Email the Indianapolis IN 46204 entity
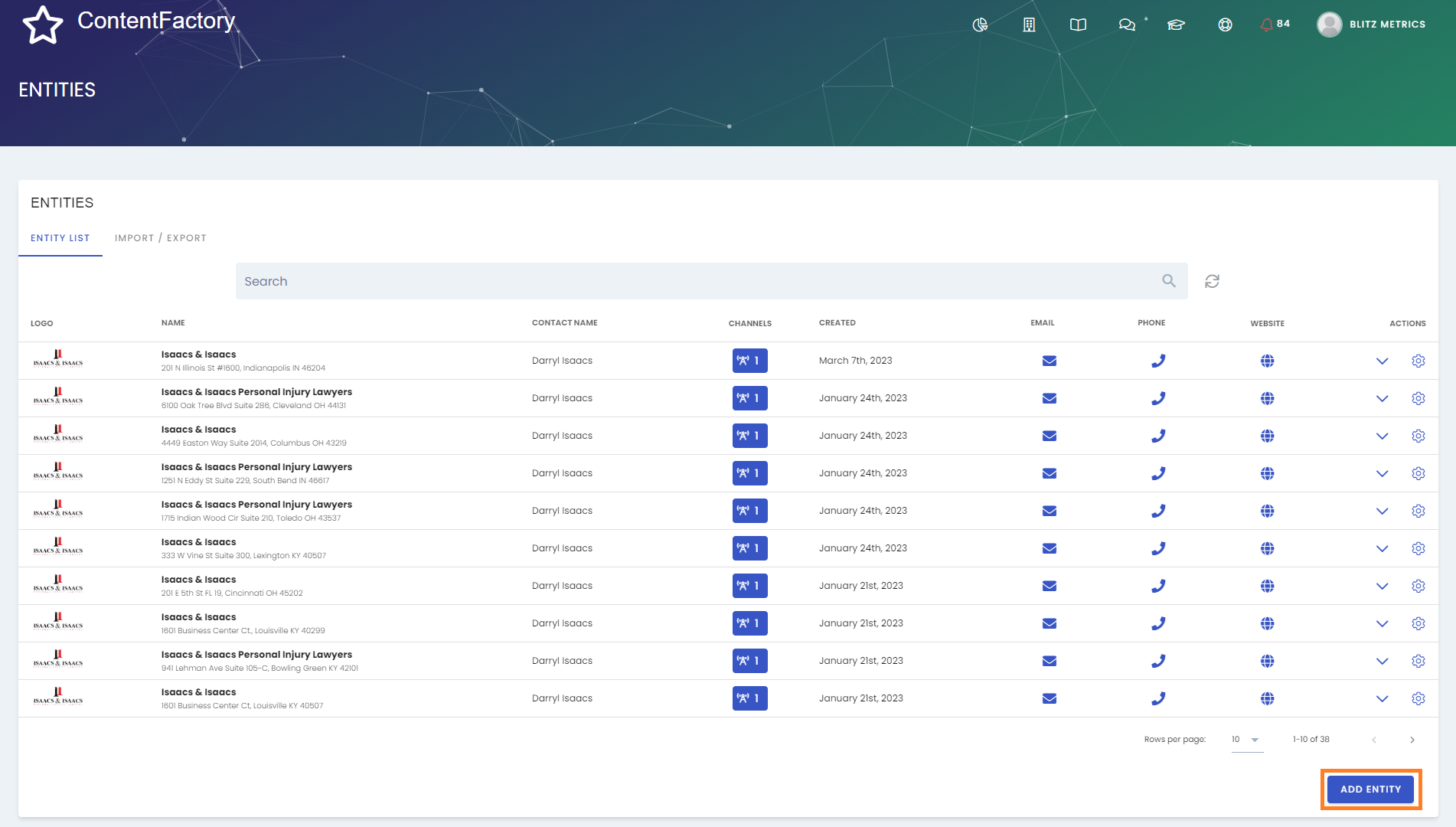1456x827 pixels. [1050, 361]
